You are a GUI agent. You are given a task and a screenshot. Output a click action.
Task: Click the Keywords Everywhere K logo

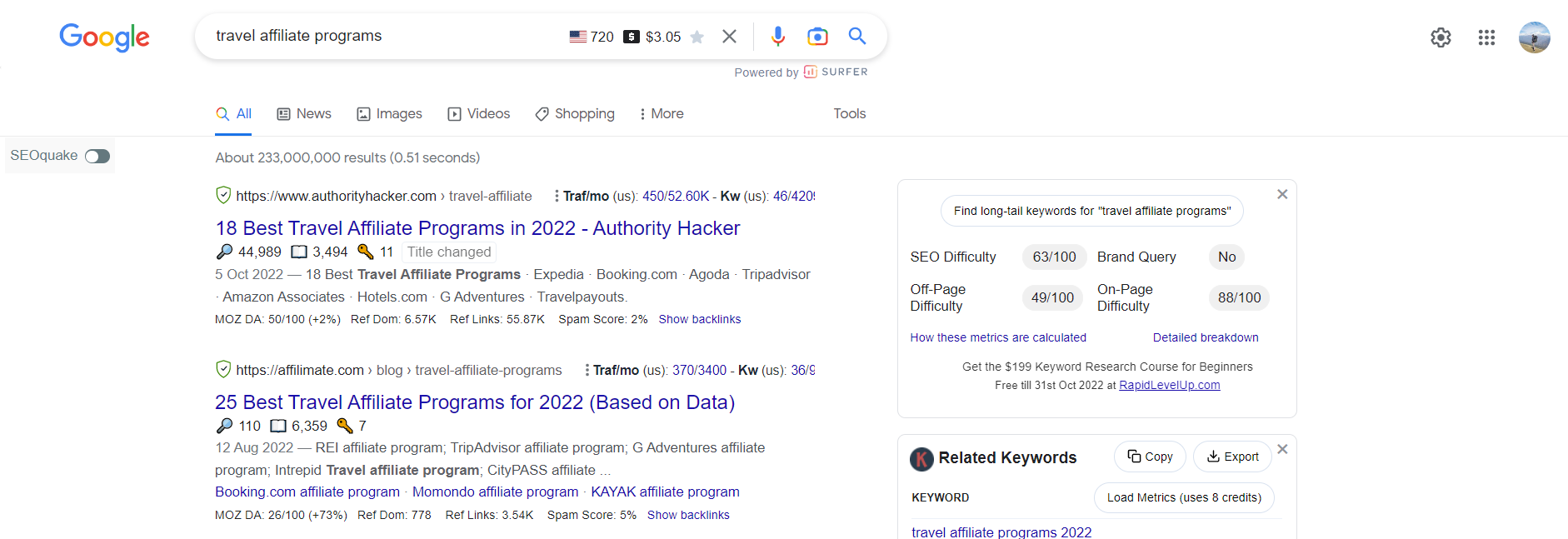(921, 458)
